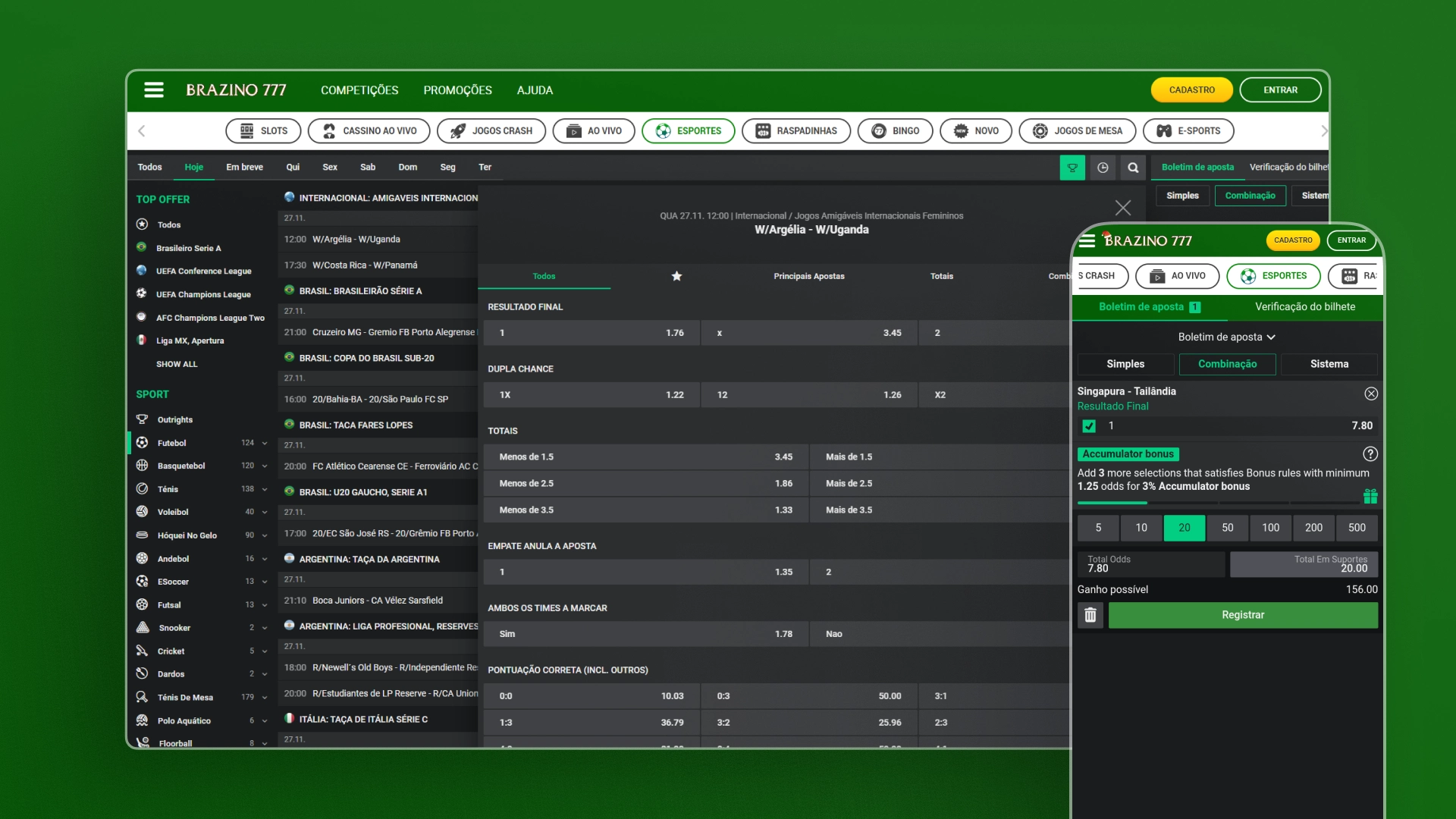Image resolution: width=1456 pixels, height=819 pixels.
Task: Choose the 50 stake amount
Action: (x=1227, y=528)
